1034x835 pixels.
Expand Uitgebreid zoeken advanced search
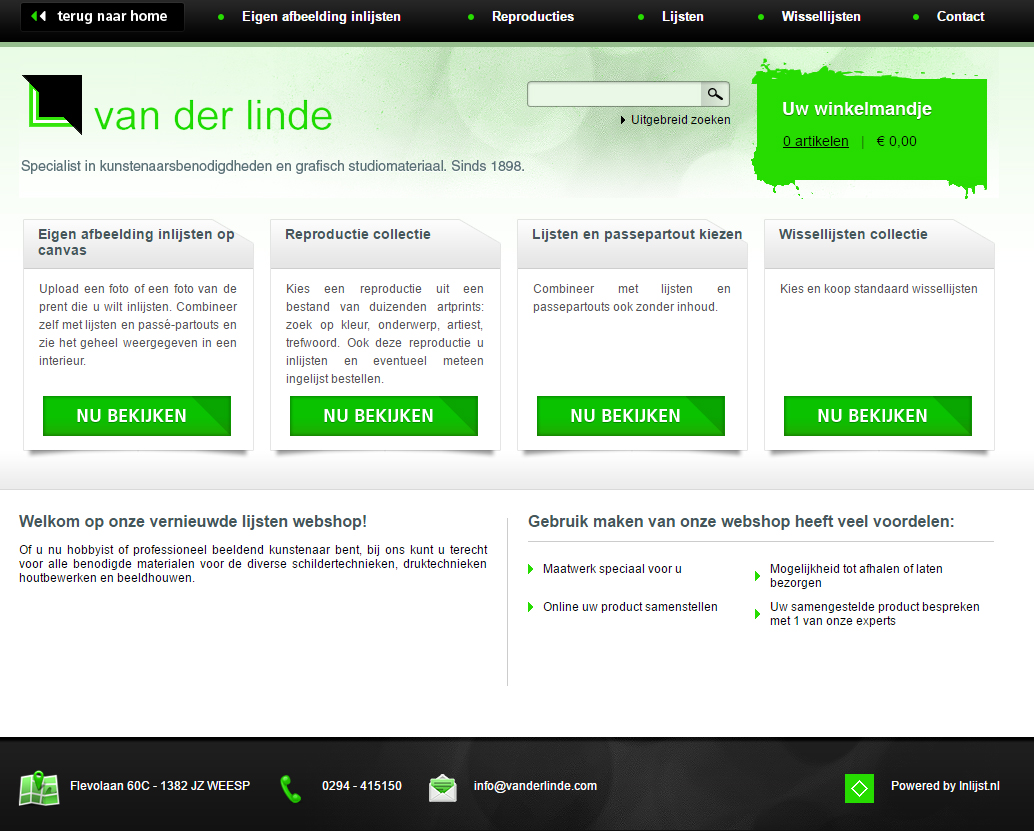679,120
